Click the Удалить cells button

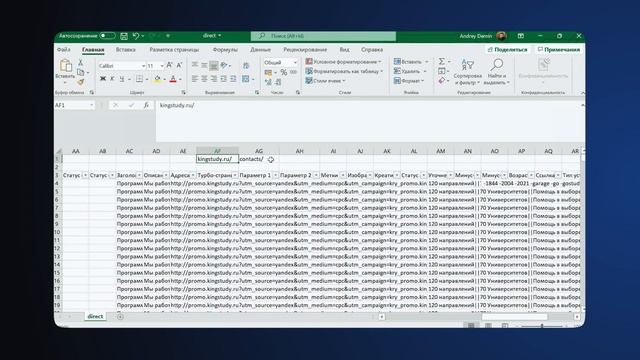tap(410, 71)
